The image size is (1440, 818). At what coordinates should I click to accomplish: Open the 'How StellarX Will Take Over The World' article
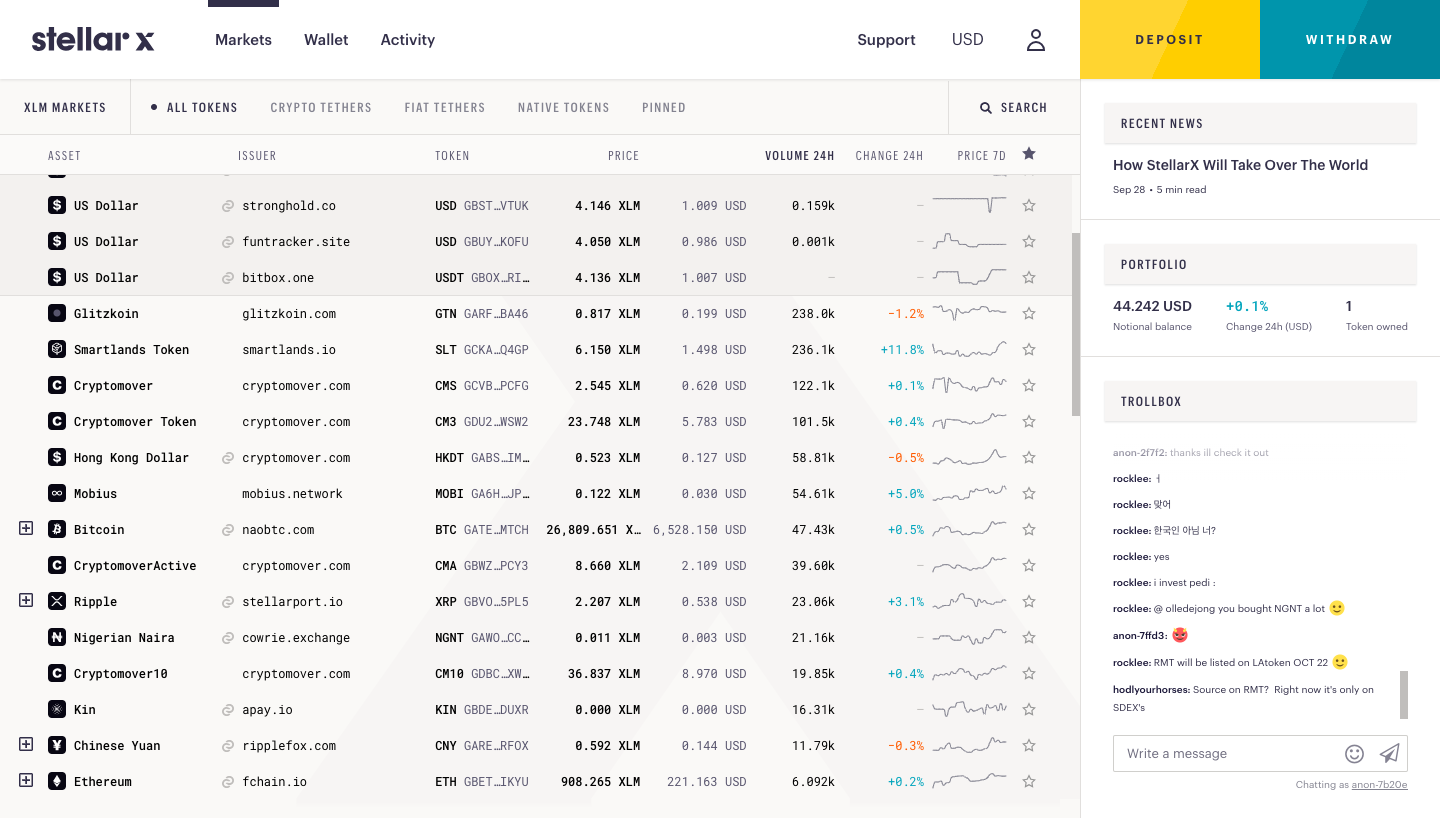click(x=1240, y=165)
